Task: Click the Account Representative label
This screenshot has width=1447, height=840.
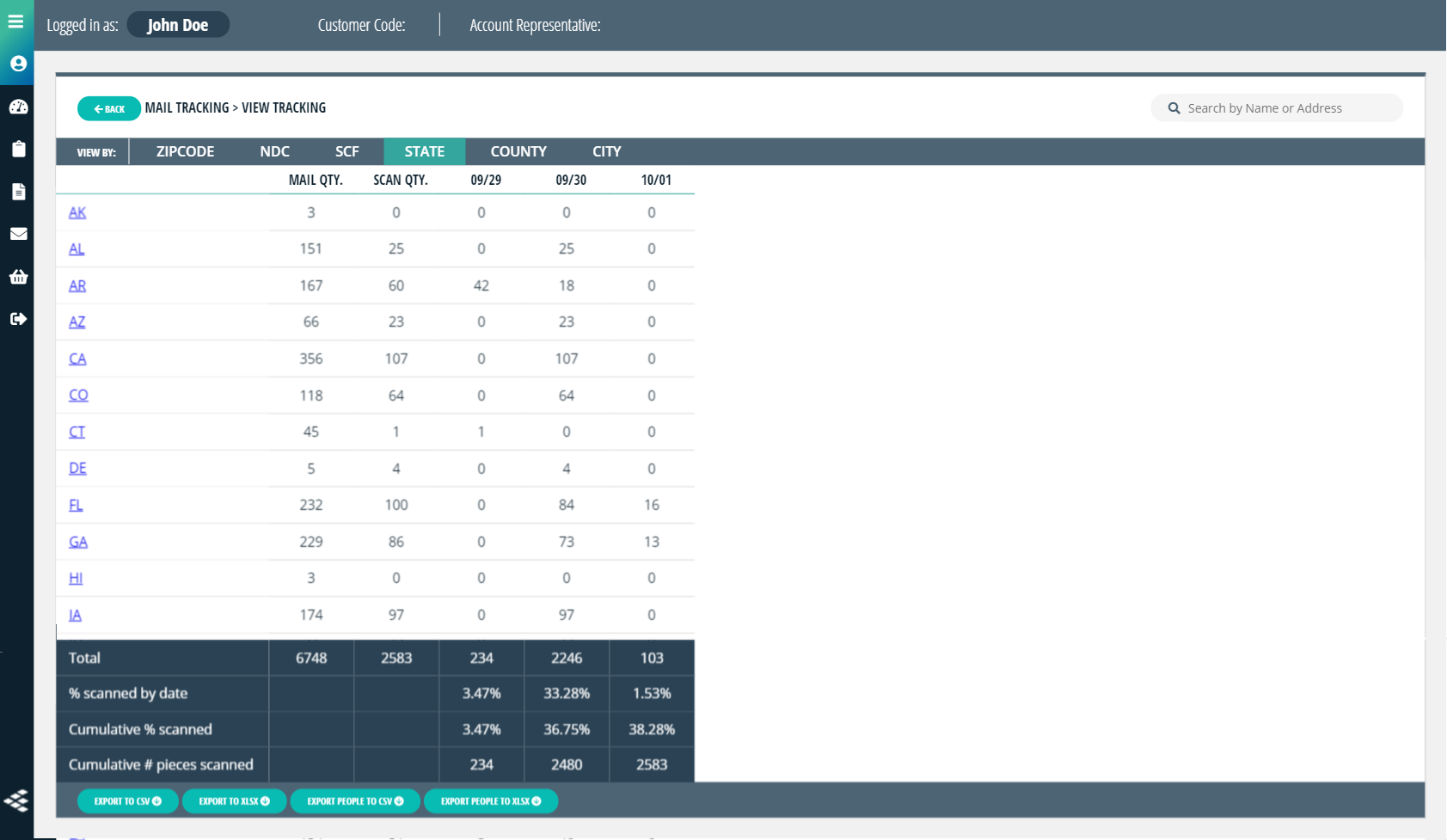Action: tap(535, 25)
